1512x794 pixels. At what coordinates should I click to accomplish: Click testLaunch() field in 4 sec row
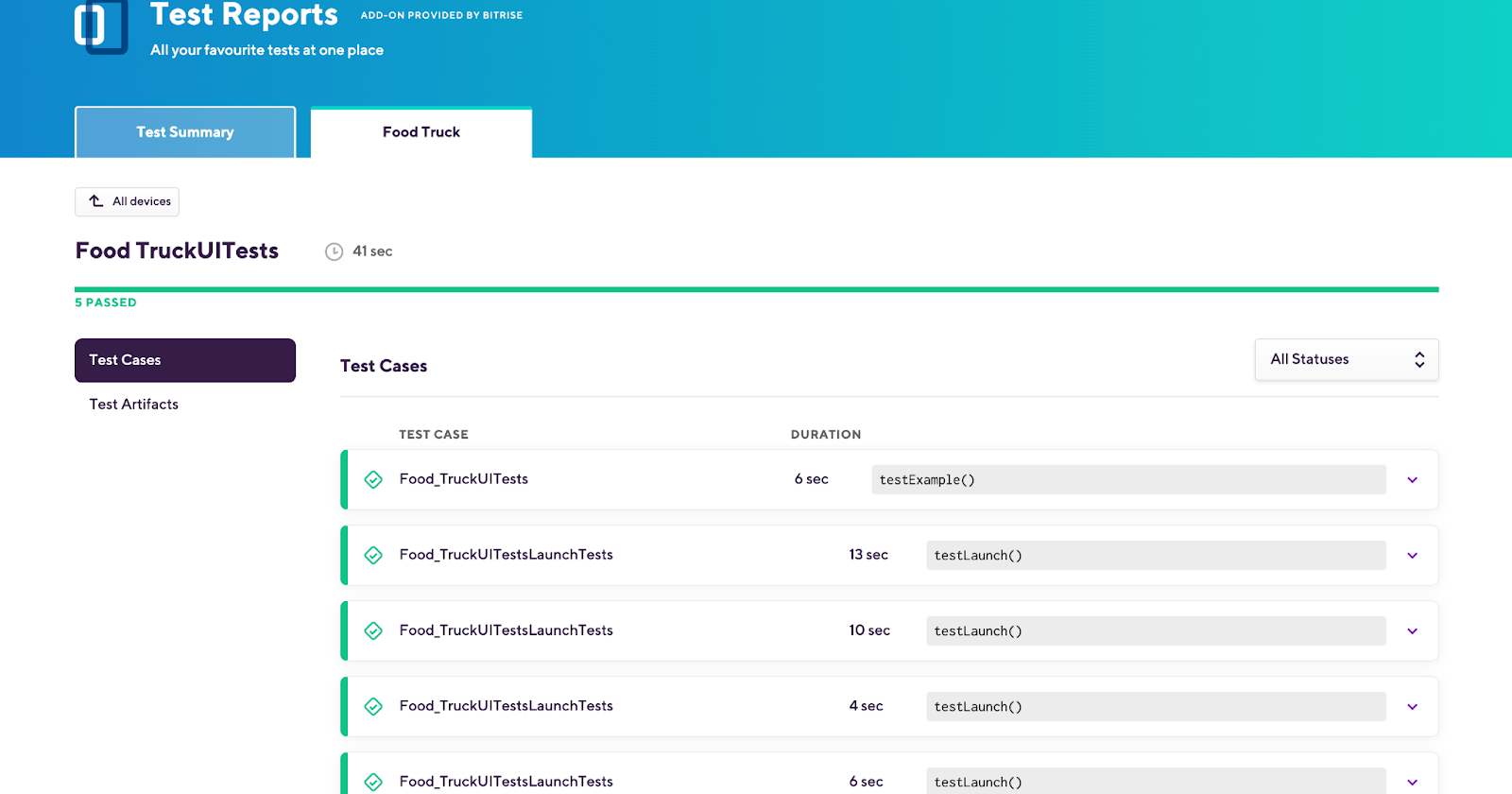(1156, 707)
